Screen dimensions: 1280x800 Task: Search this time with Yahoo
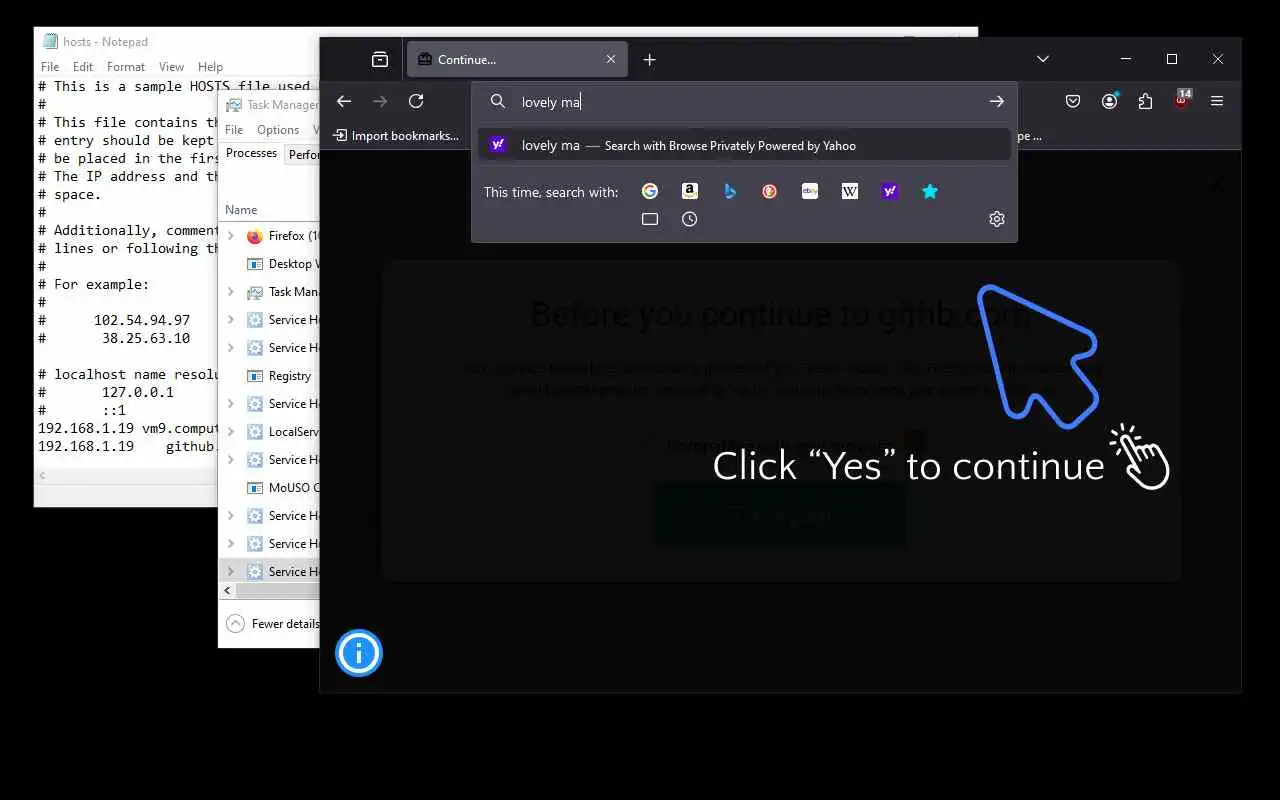[x=890, y=191]
